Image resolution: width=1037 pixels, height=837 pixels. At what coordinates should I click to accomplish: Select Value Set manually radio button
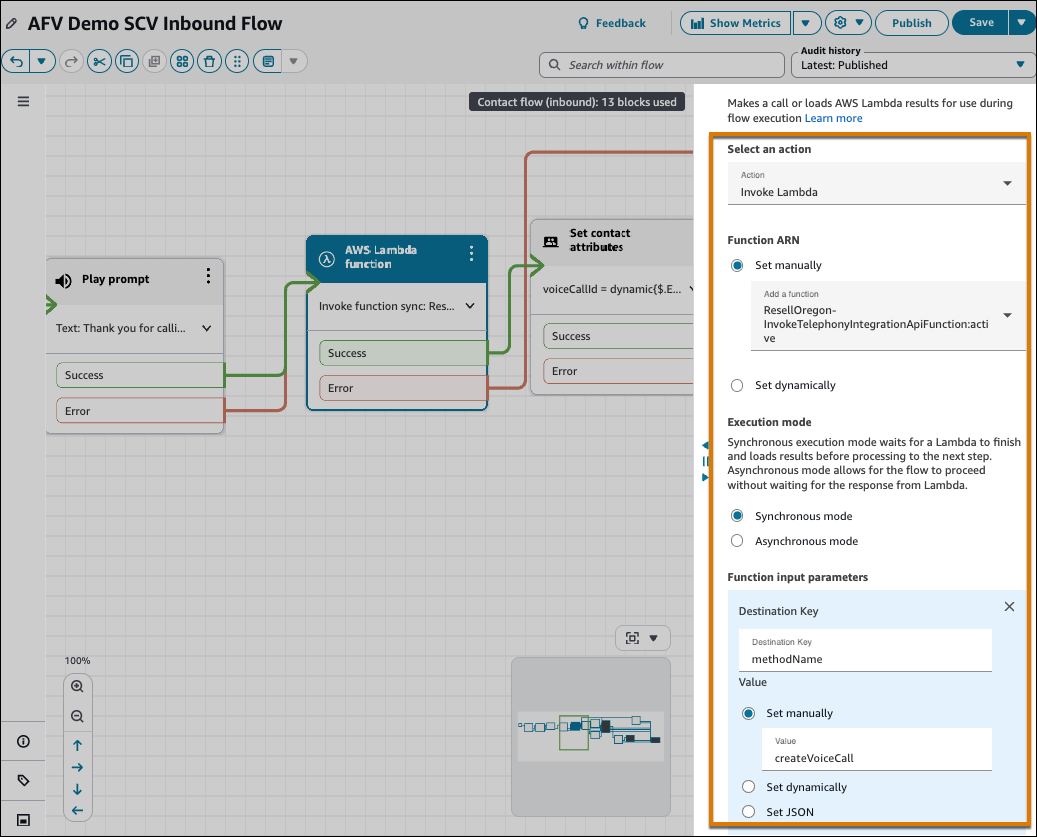tap(748, 713)
